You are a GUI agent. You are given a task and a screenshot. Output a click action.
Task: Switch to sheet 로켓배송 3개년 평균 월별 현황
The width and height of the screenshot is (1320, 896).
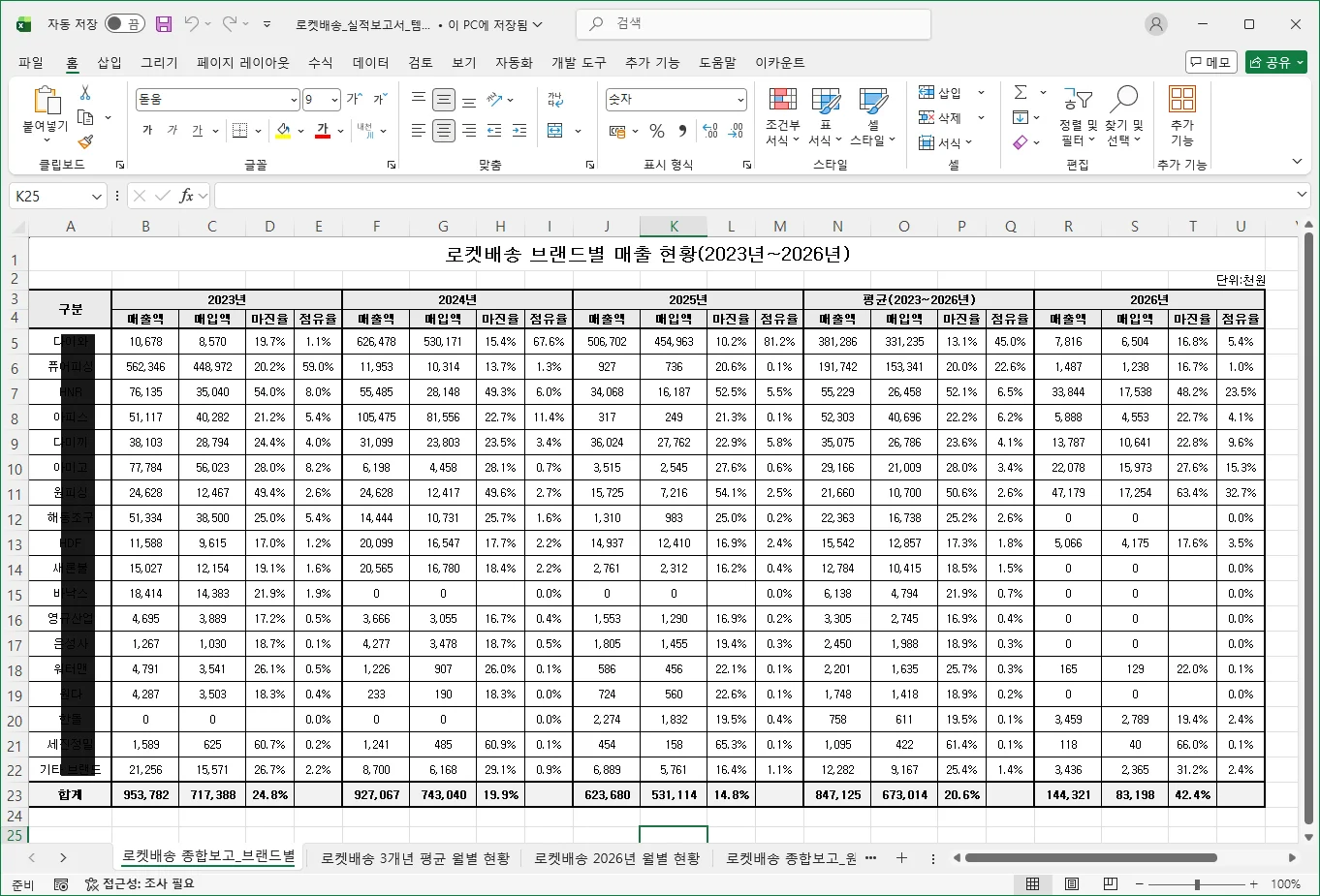(415, 858)
